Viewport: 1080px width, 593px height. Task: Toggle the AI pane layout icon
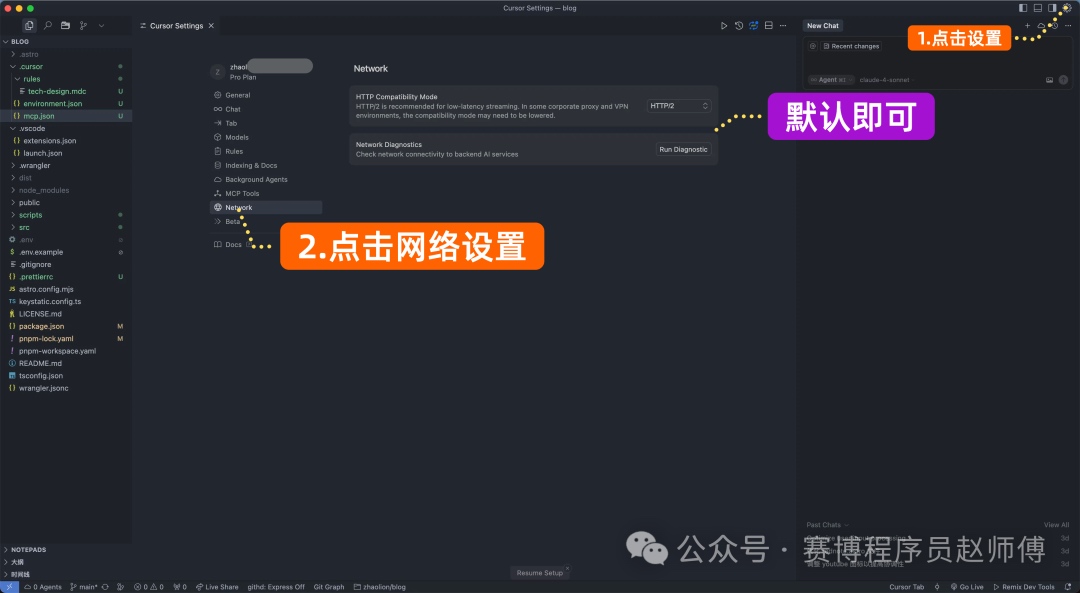tap(1052, 8)
